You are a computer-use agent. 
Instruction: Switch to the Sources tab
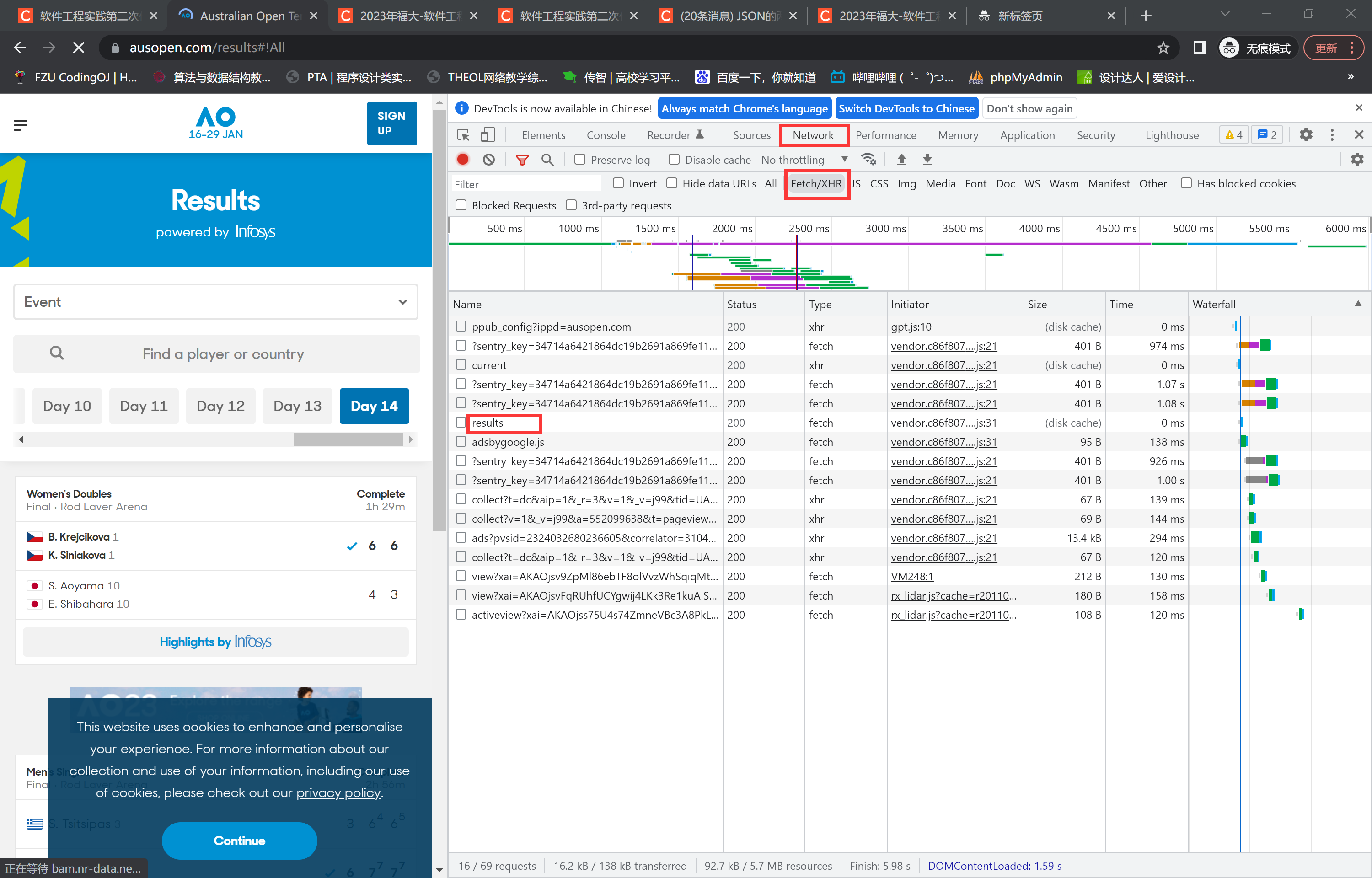[751, 135]
